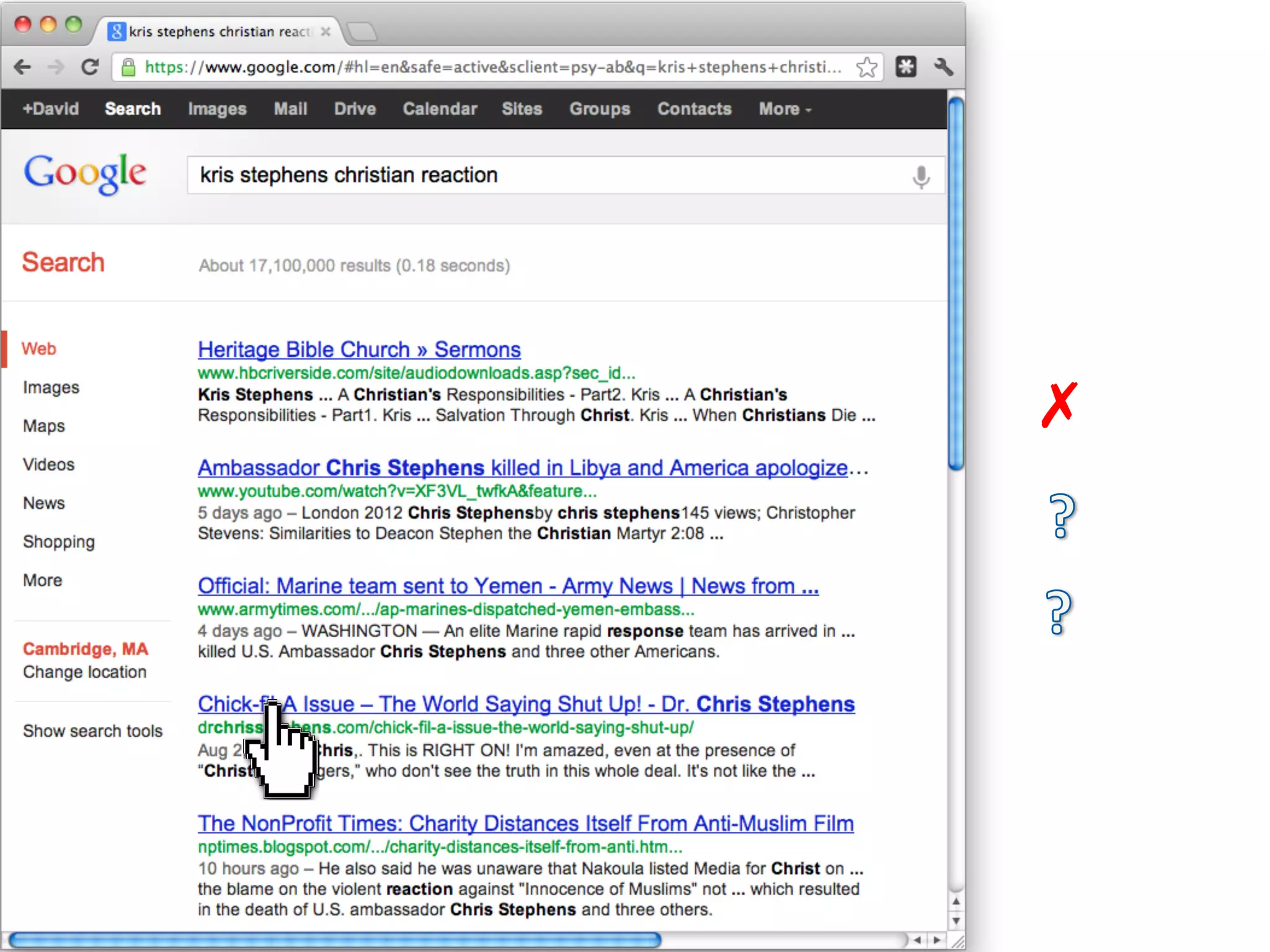Open Images in top navigation bar
Viewport: 1270px width, 952px height.
tap(217, 109)
